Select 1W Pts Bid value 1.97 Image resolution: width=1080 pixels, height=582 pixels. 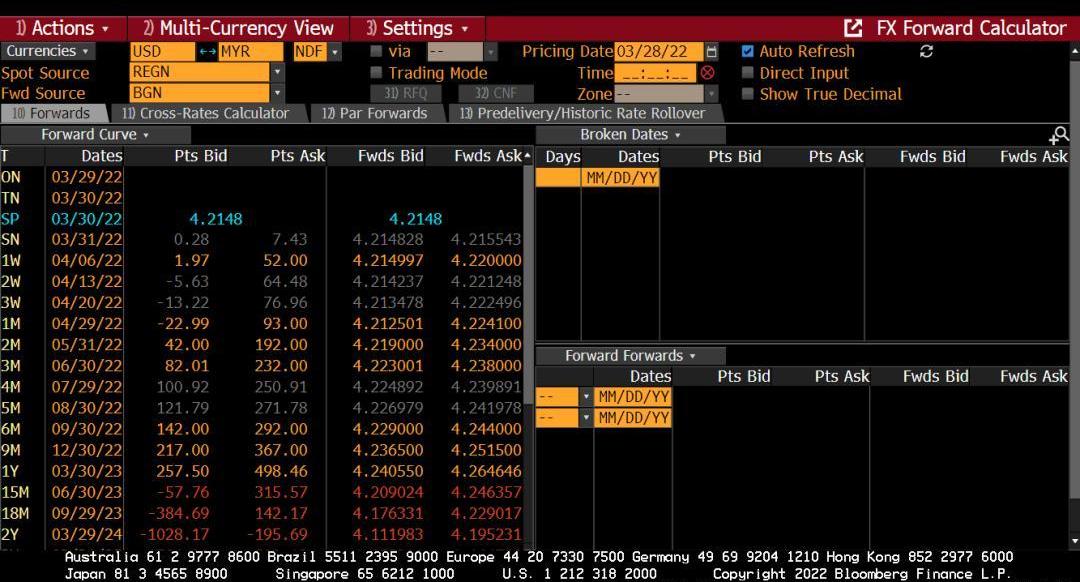point(191,261)
